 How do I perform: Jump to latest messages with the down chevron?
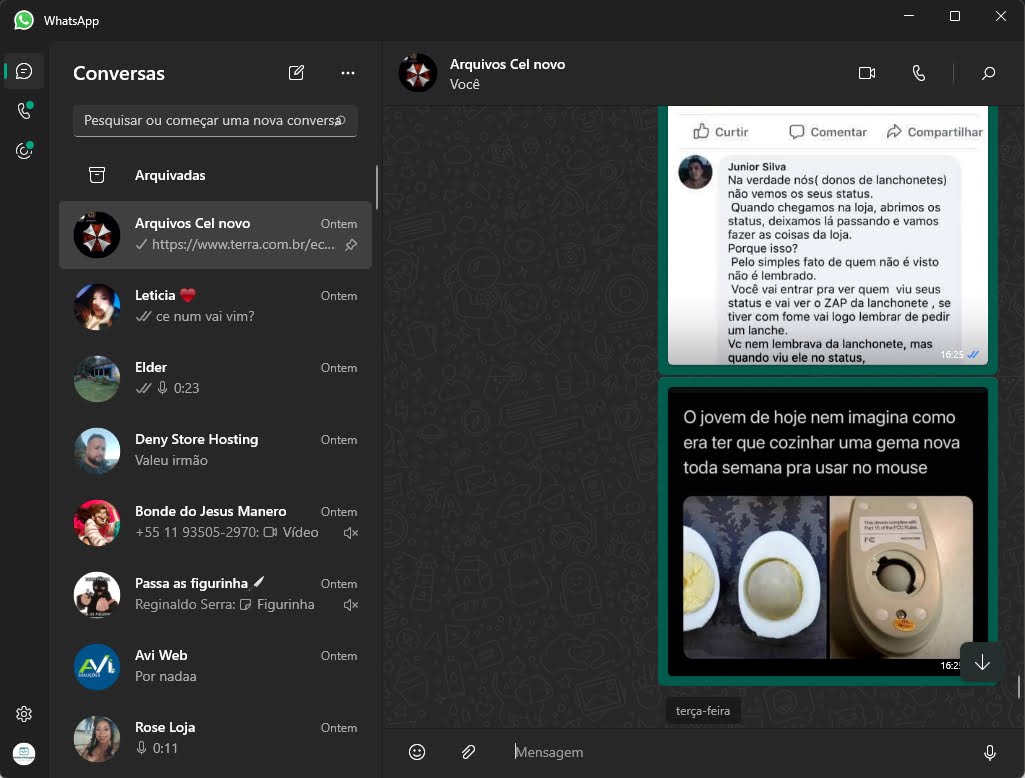[x=981, y=662]
